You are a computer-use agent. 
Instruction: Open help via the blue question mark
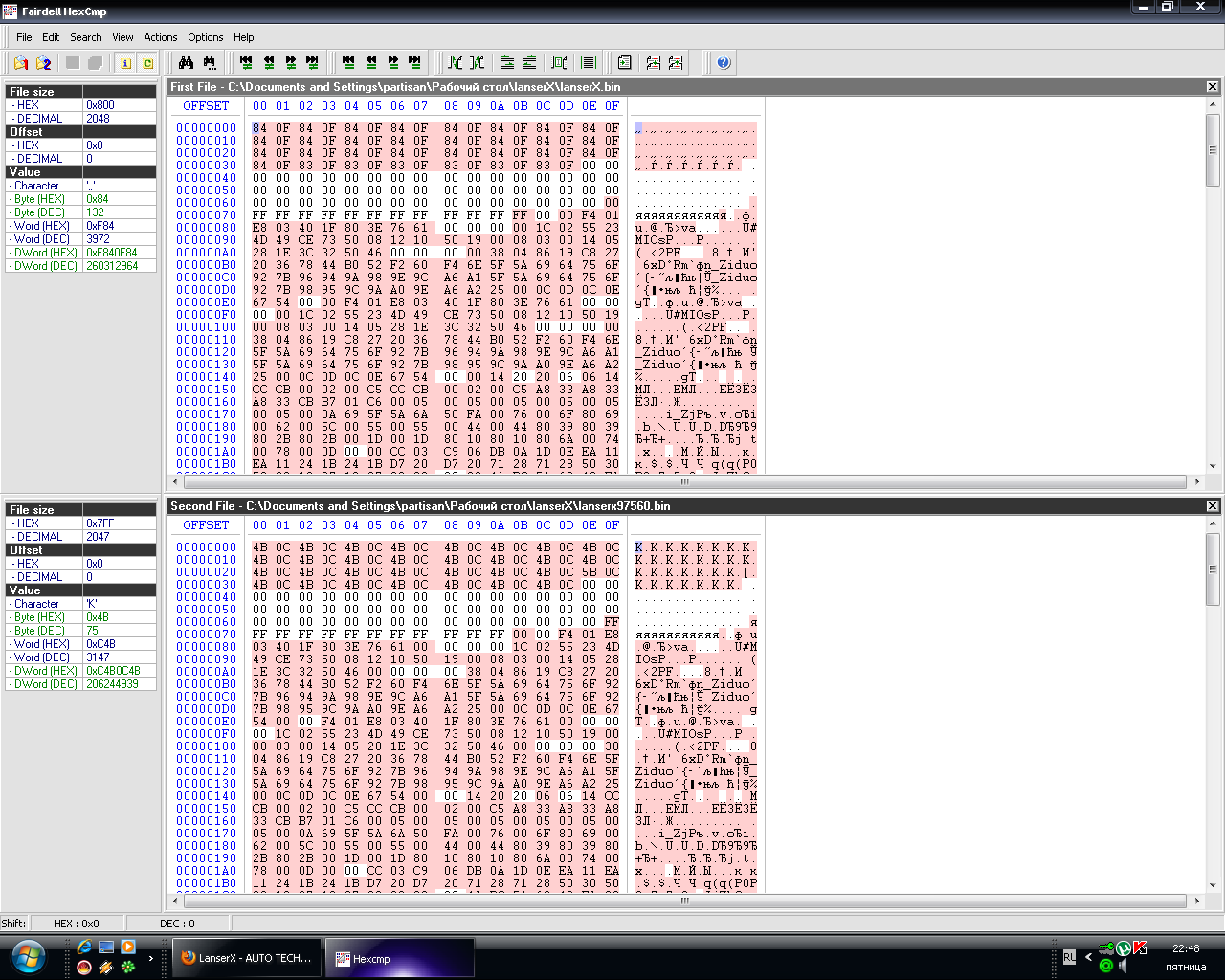tap(724, 63)
